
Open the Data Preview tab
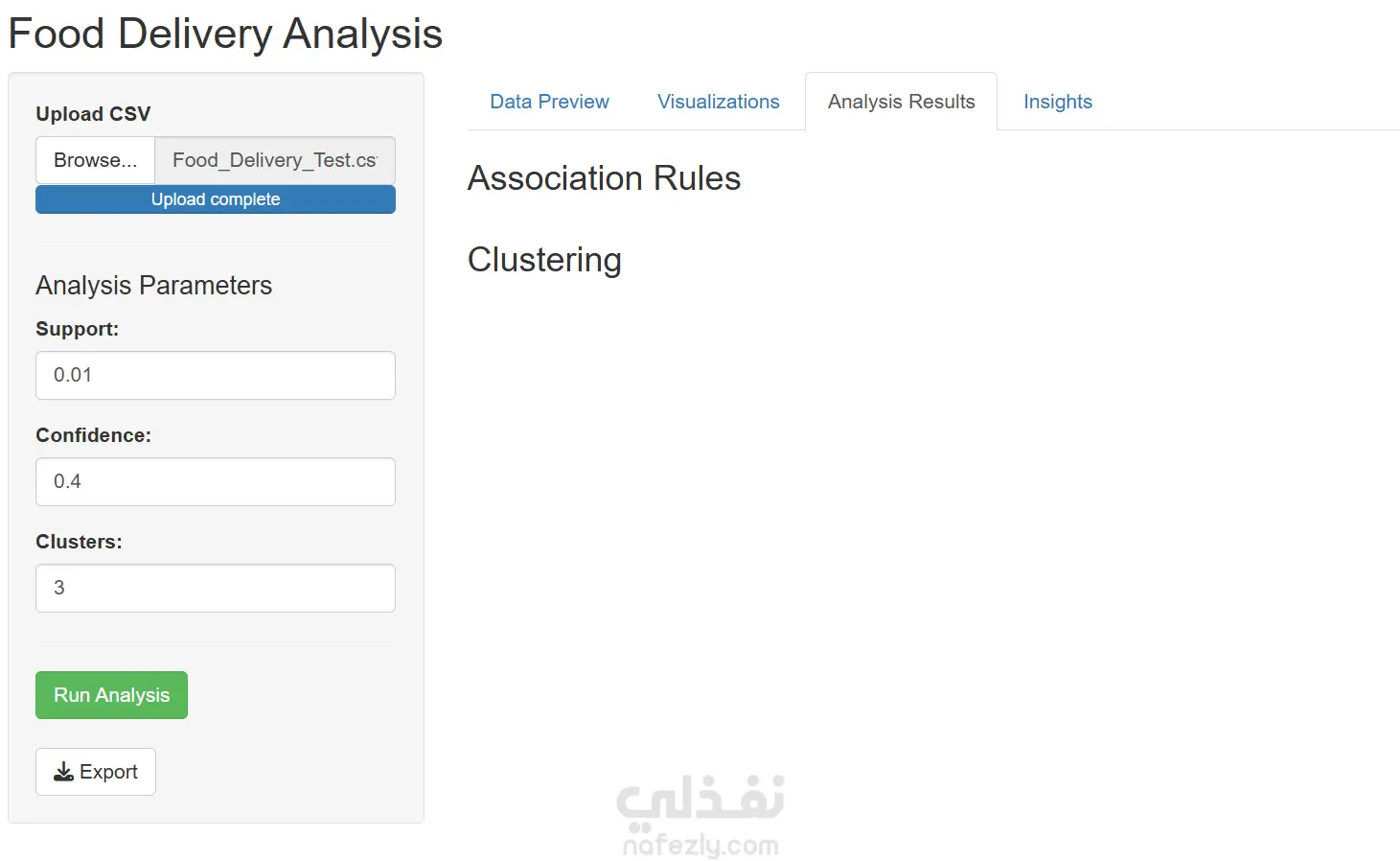point(549,102)
